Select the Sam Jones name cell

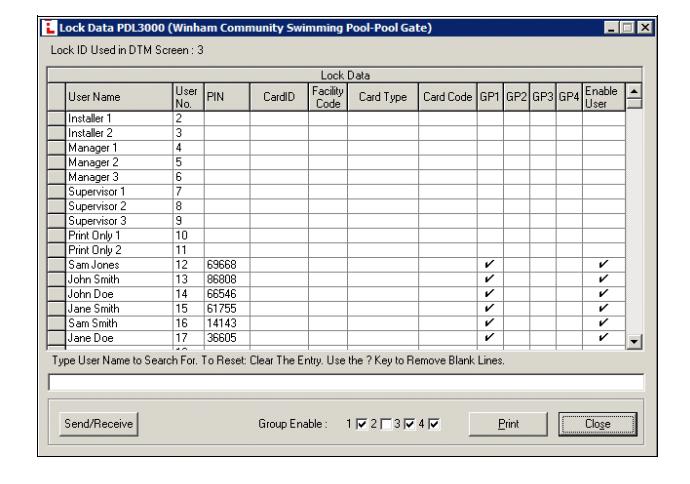tap(119, 264)
